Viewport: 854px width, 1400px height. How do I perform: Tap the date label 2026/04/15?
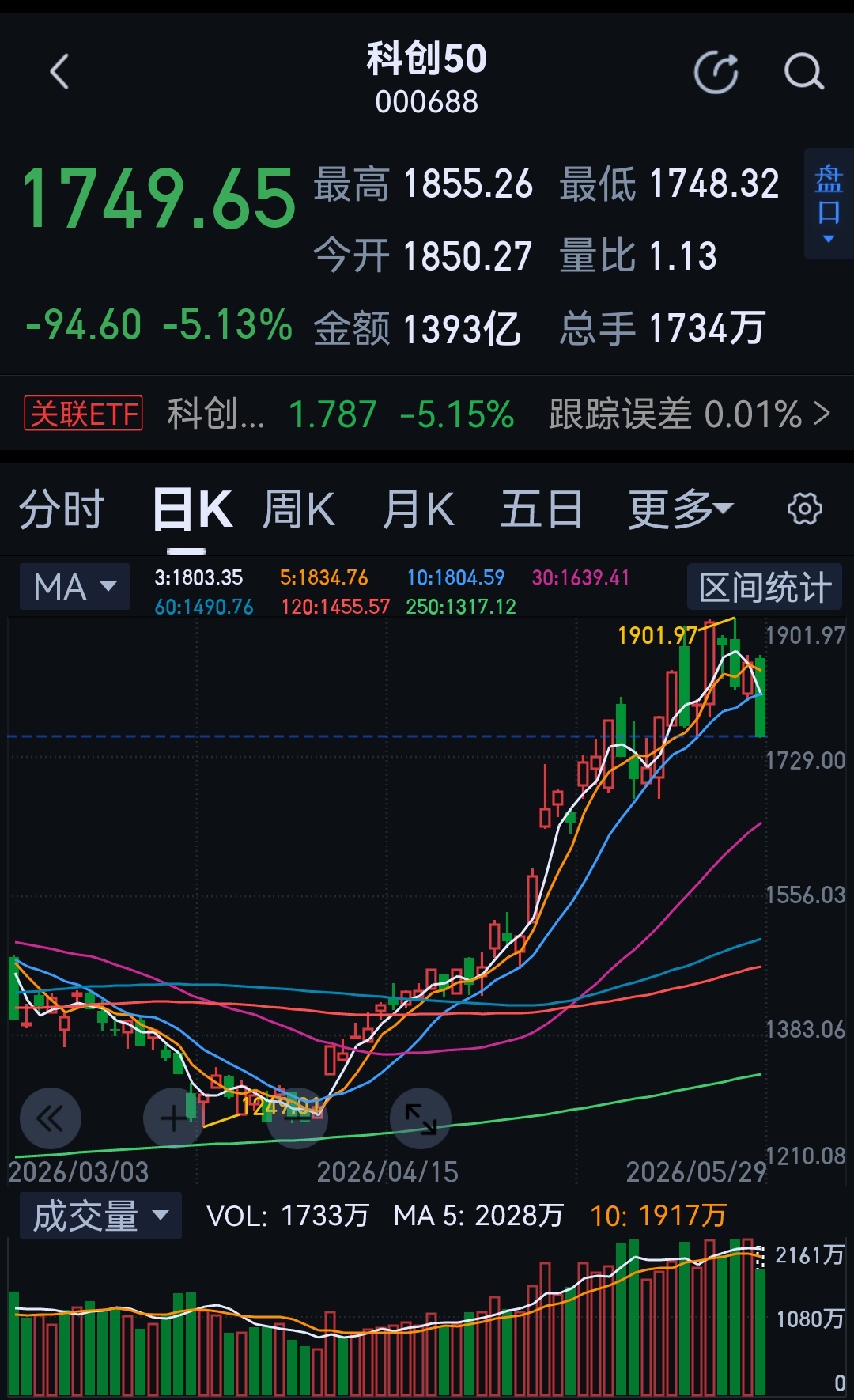(387, 1171)
